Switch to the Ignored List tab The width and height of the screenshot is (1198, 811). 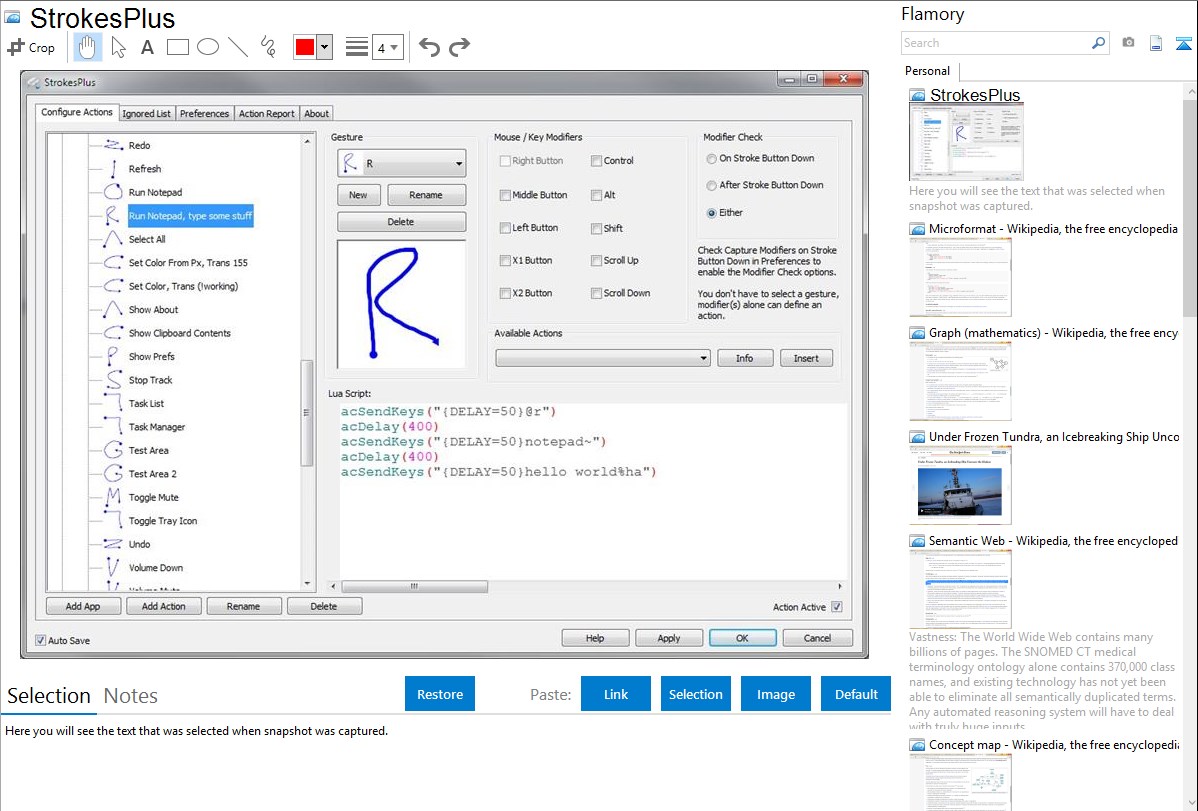pos(147,113)
